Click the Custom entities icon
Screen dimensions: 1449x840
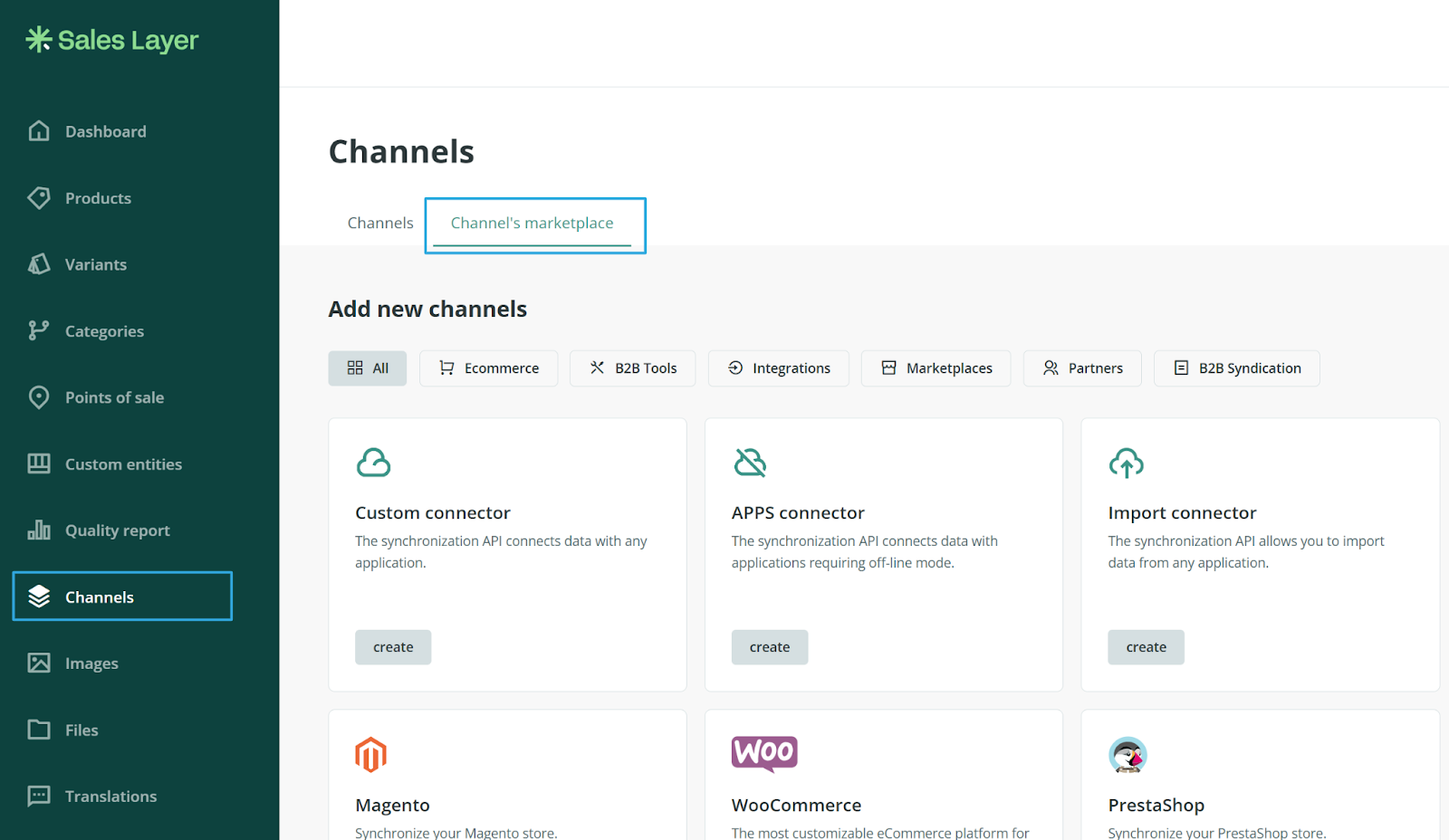click(39, 464)
